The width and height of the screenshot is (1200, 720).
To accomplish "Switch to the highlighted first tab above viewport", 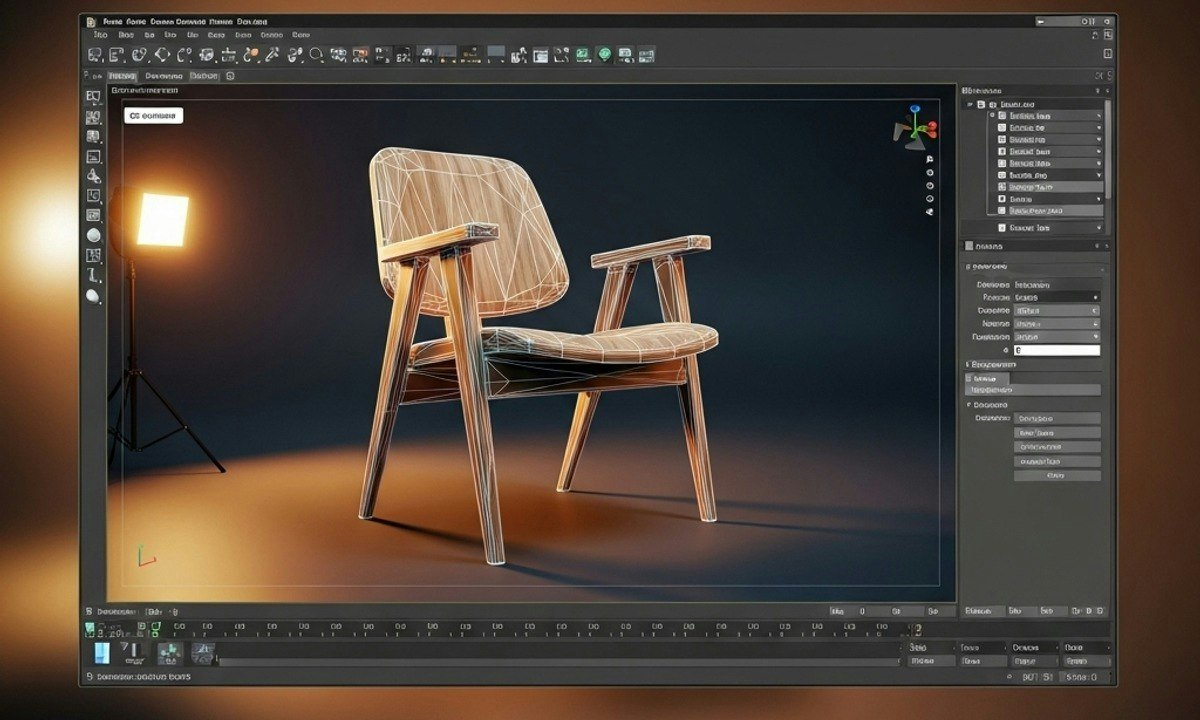I will [121, 76].
